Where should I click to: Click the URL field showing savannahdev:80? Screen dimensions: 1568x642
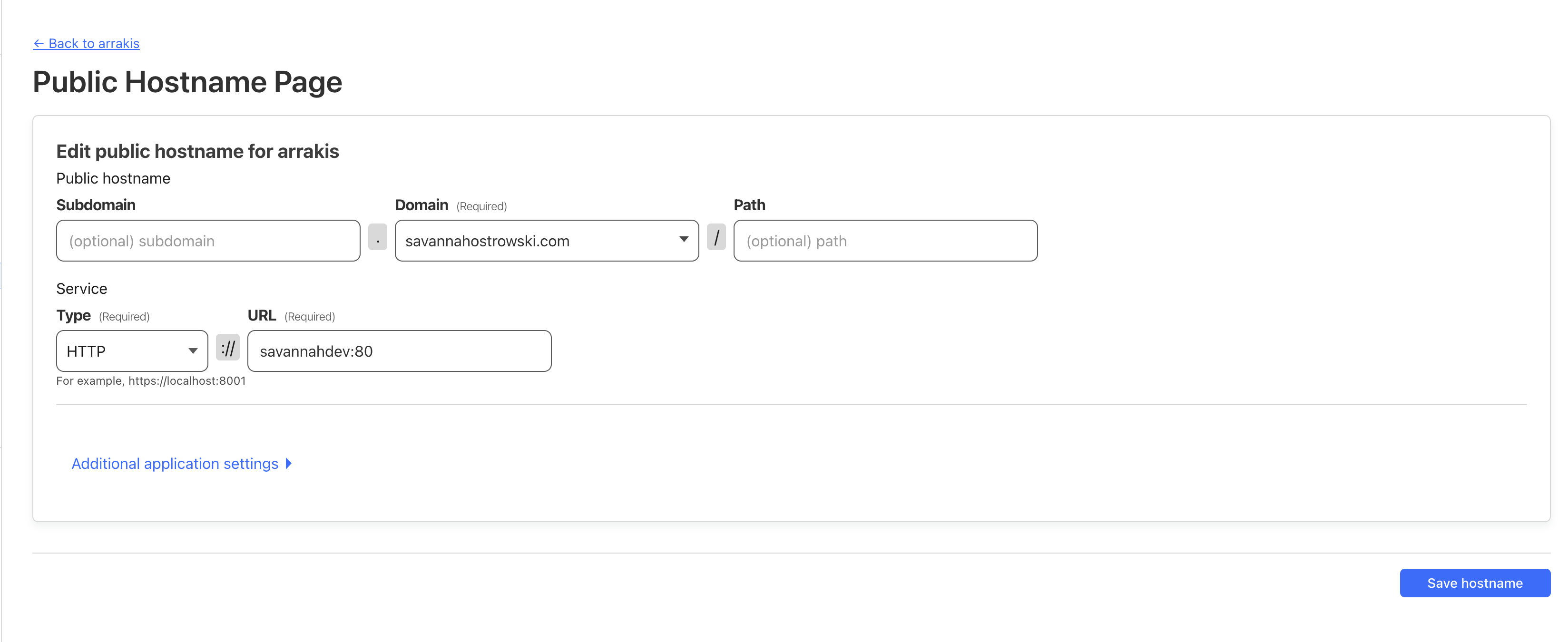tap(399, 350)
